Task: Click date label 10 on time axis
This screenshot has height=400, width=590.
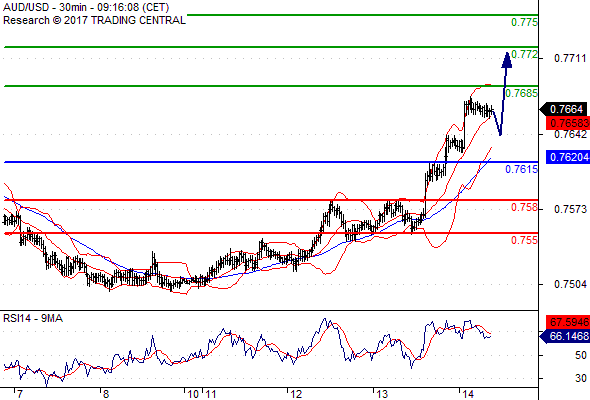Action: click(193, 394)
